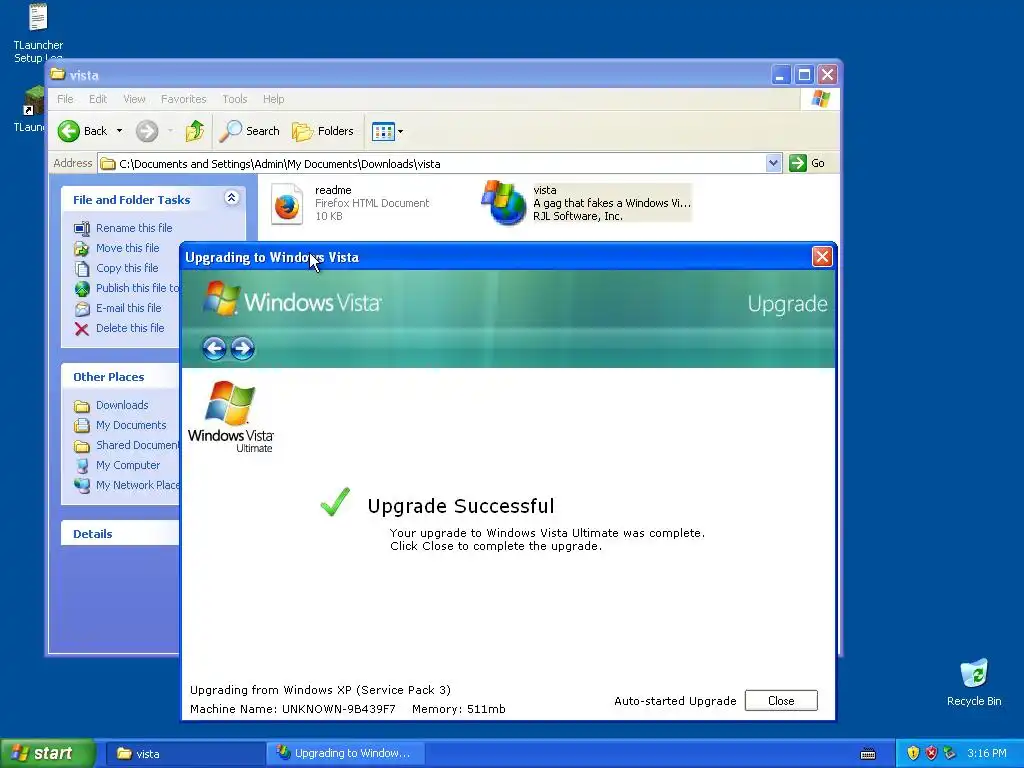The image size is (1024, 768).
Task: Switch to Upgrading to Windows taskbar button
Action: coord(346,754)
